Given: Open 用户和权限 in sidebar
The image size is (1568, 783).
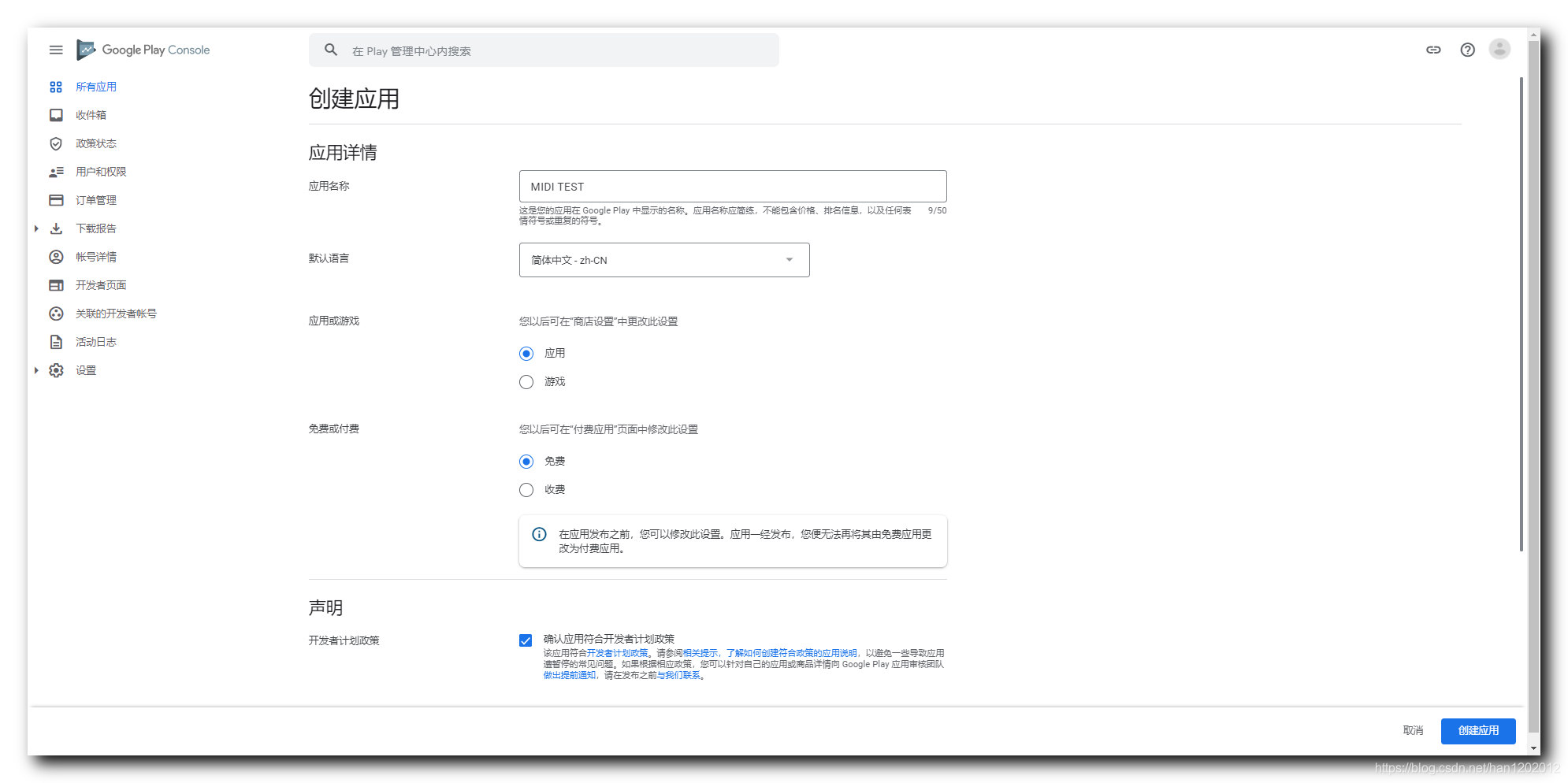Looking at the screenshot, I should (x=101, y=172).
